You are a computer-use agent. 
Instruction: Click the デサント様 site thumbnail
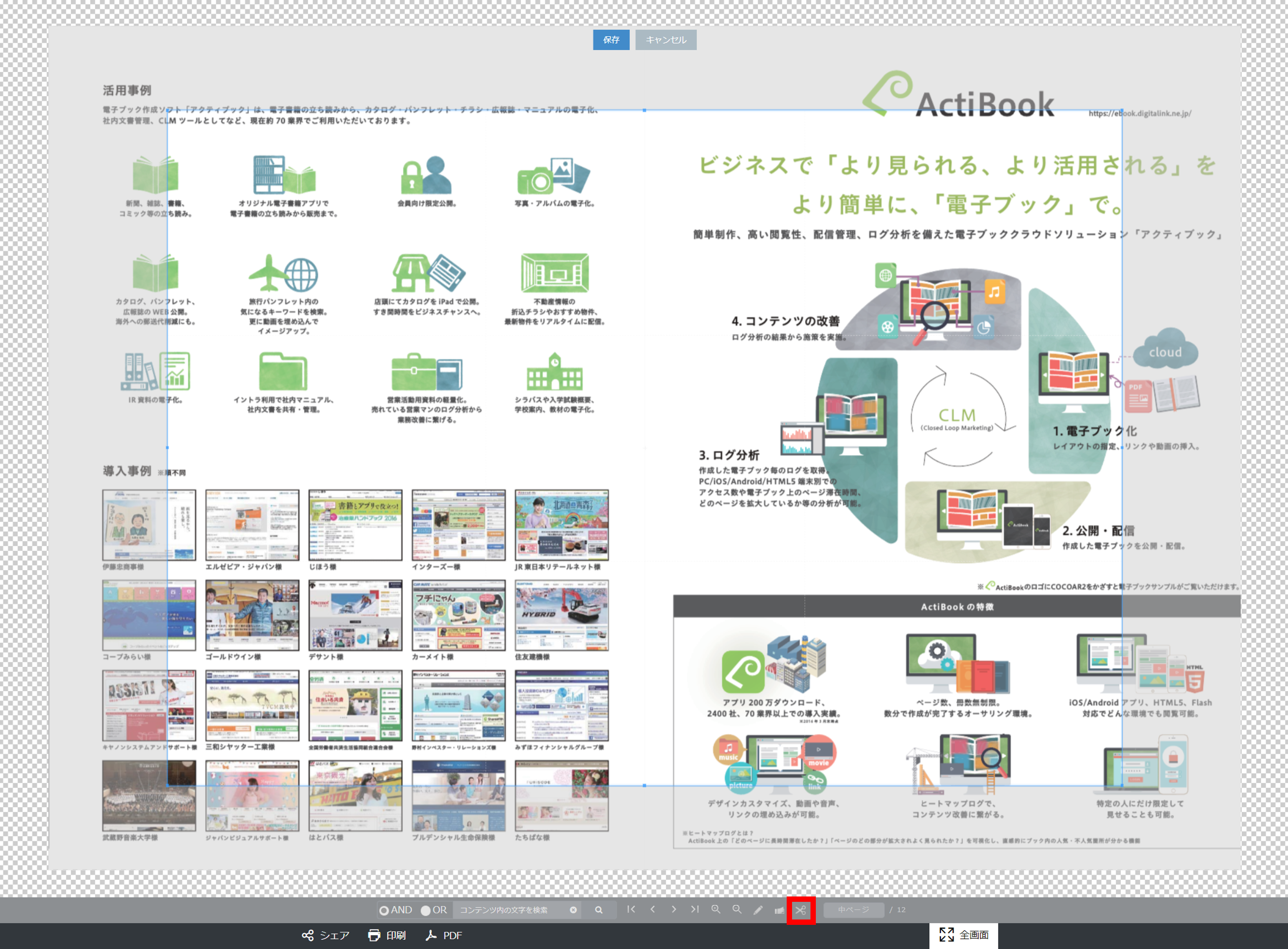tap(355, 615)
